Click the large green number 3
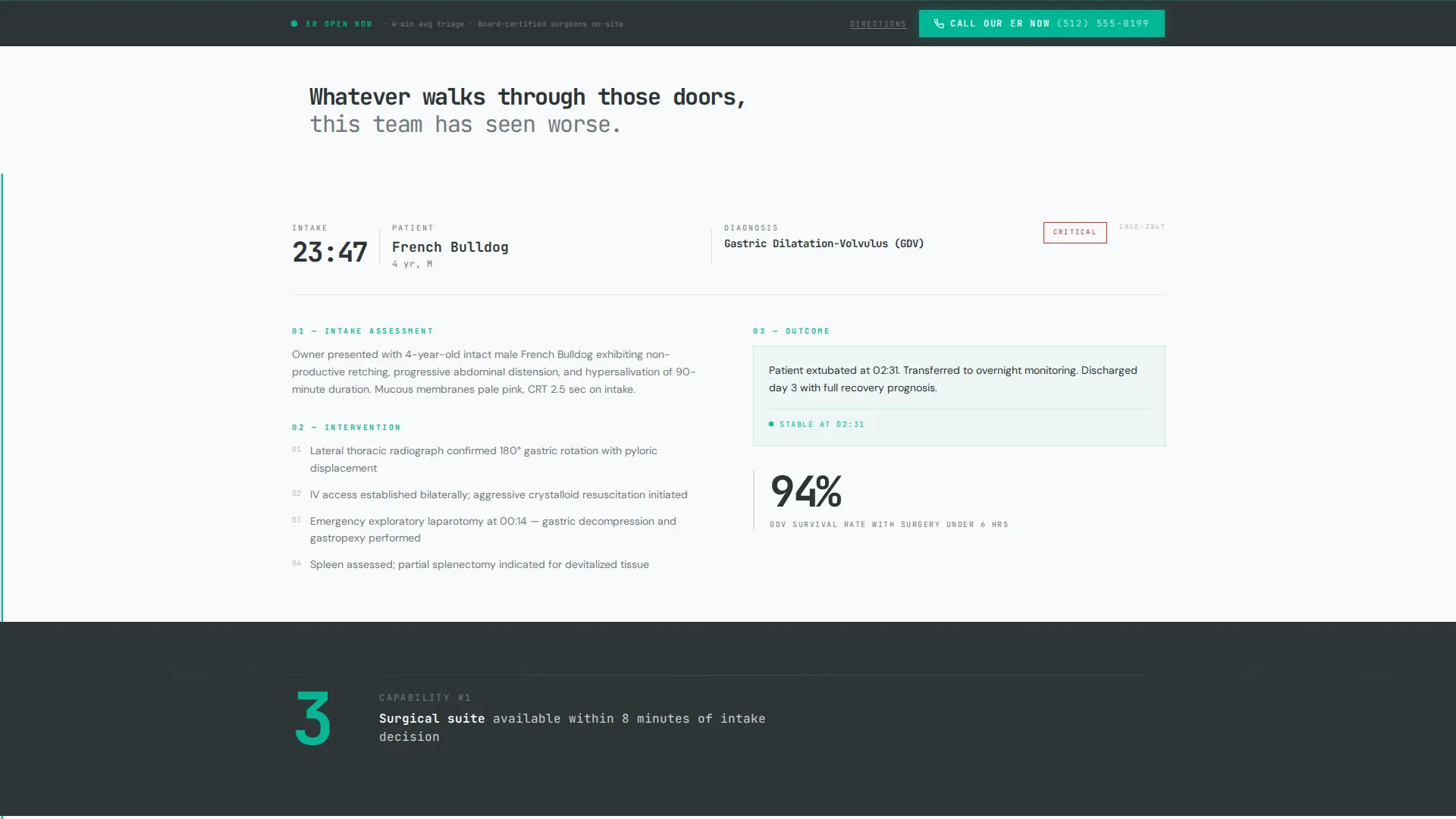 click(x=312, y=718)
